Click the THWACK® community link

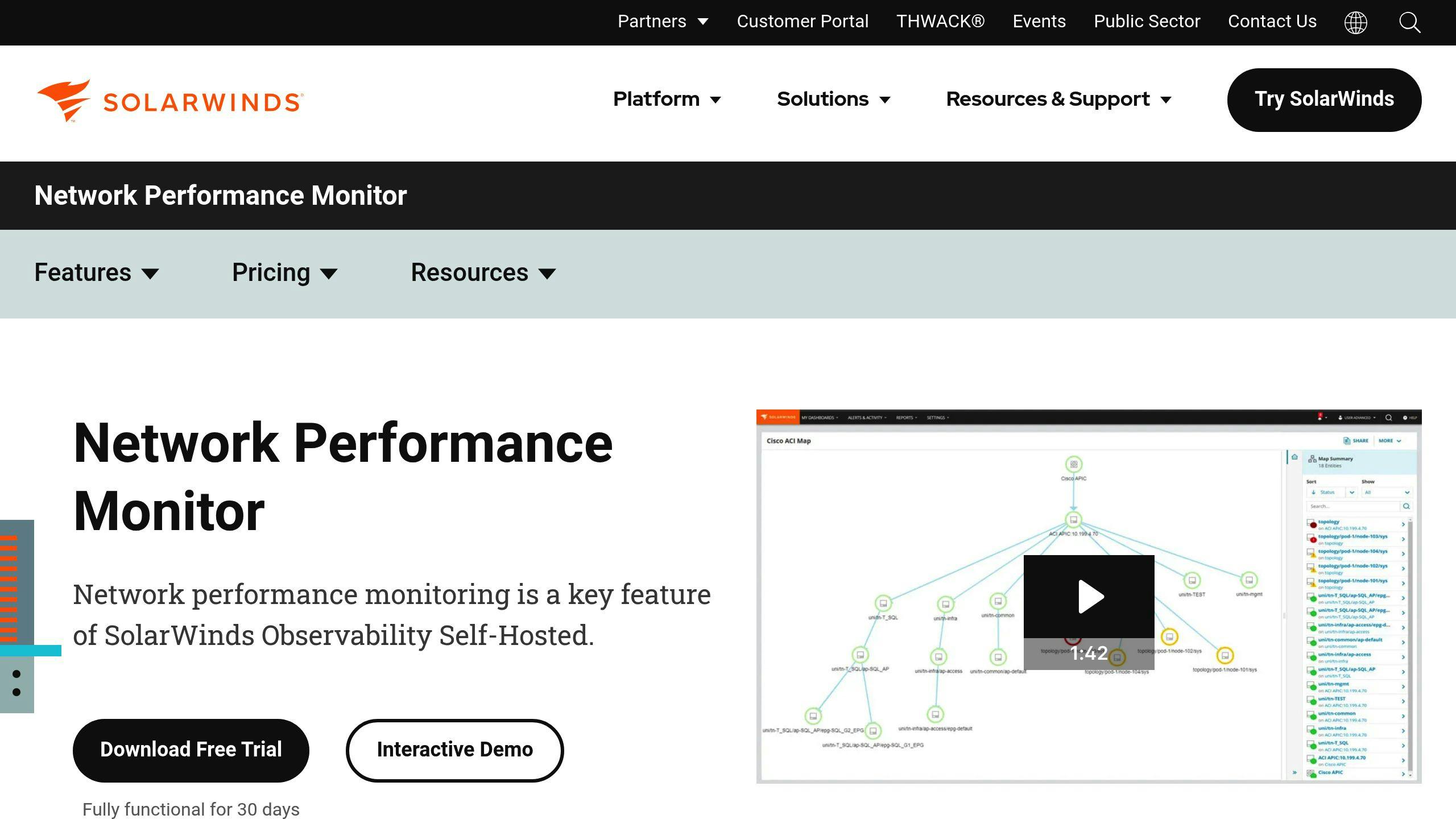click(940, 21)
